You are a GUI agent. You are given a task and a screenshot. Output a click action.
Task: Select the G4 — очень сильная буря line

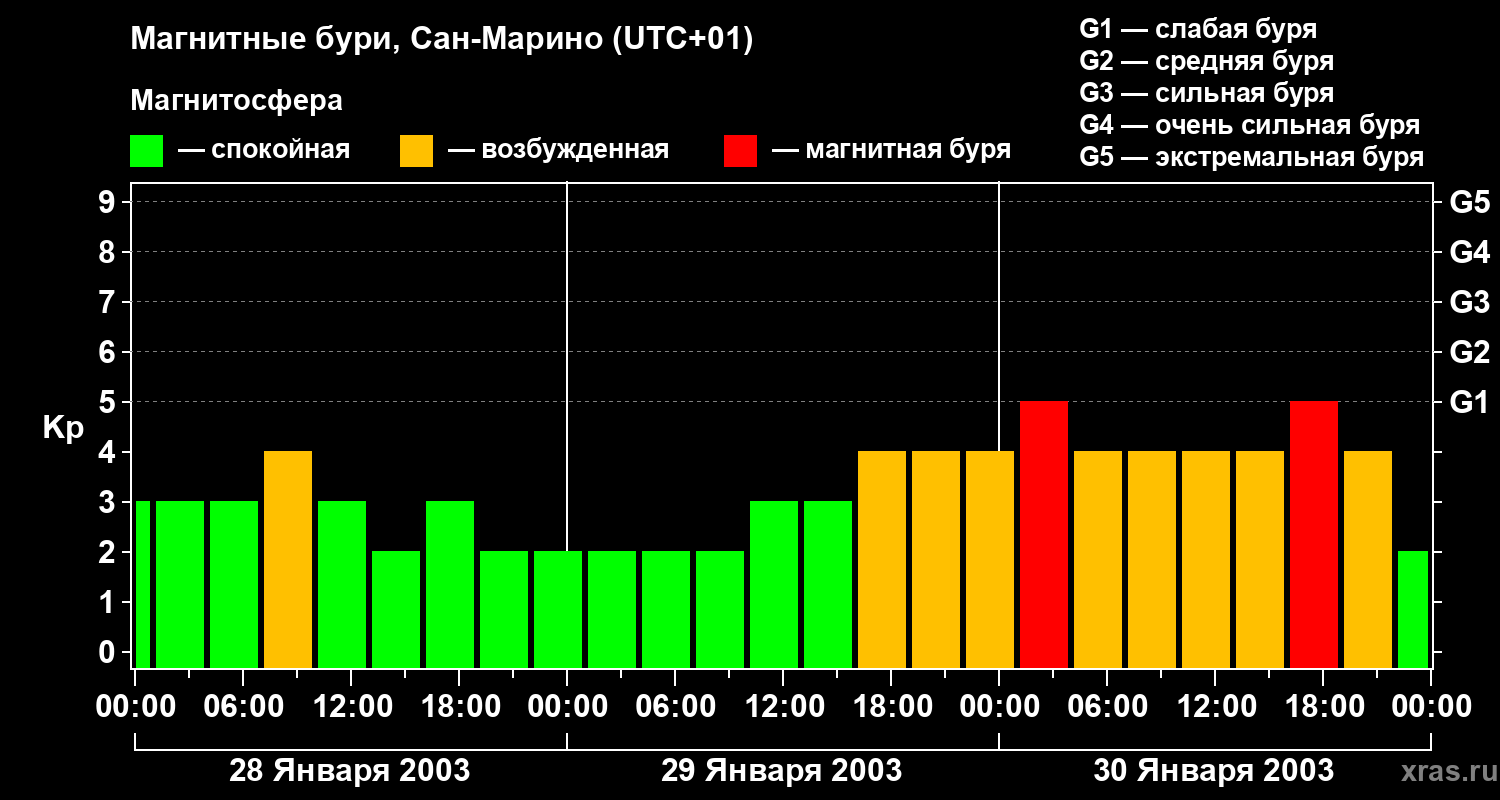[x=1249, y=125]
